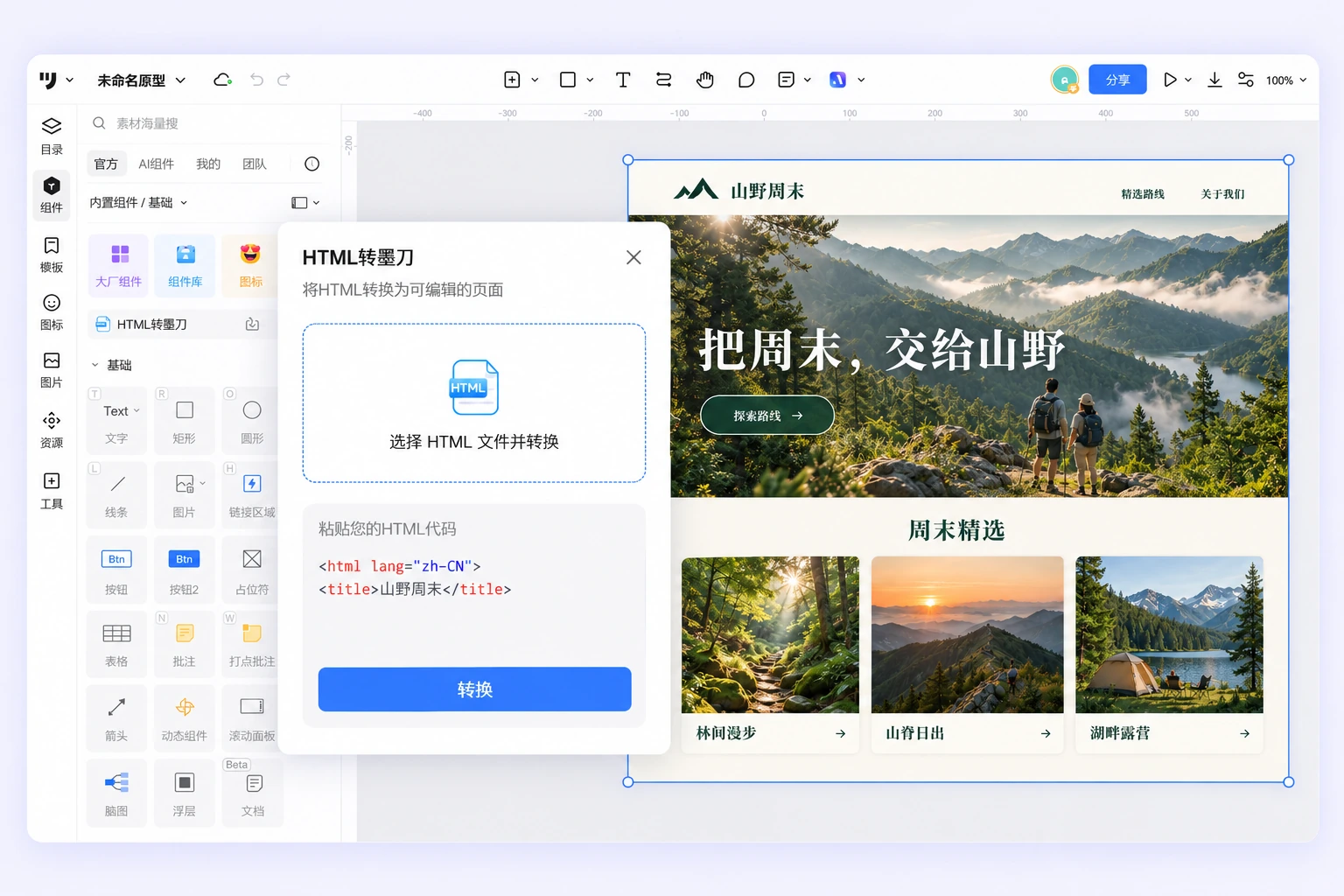
Task: Open the 工具 sidebar panel
Action: (x=52, y=490)
